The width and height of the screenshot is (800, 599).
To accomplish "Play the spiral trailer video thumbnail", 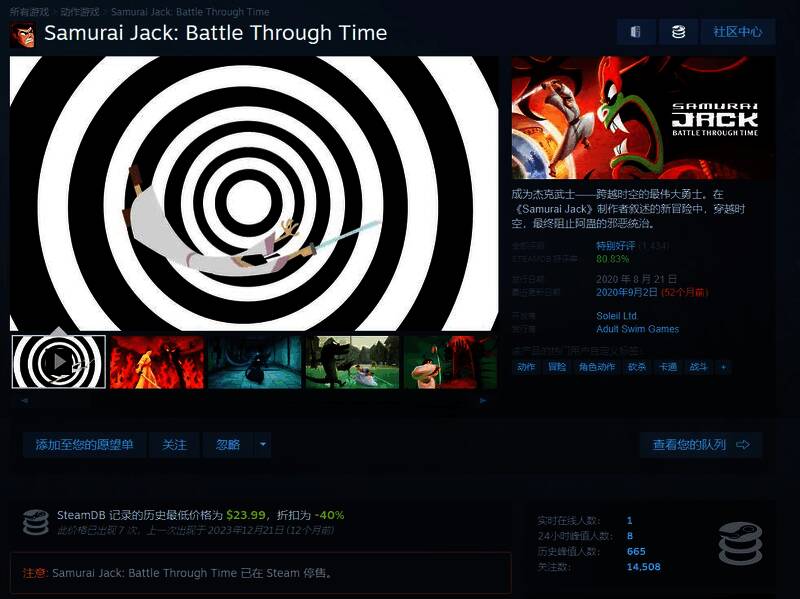I will (58, 361).
